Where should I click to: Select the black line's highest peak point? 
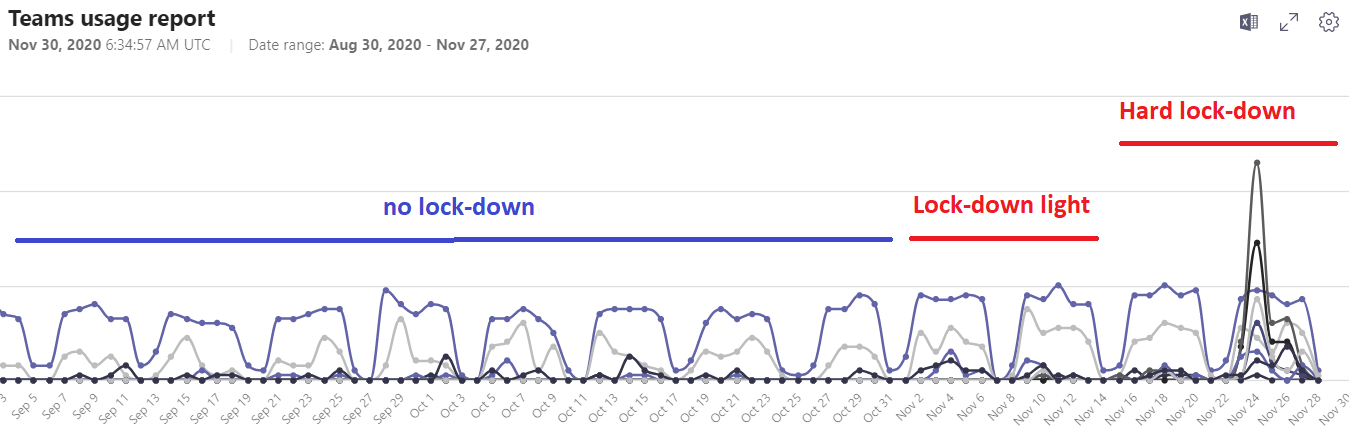[1256, 243]
